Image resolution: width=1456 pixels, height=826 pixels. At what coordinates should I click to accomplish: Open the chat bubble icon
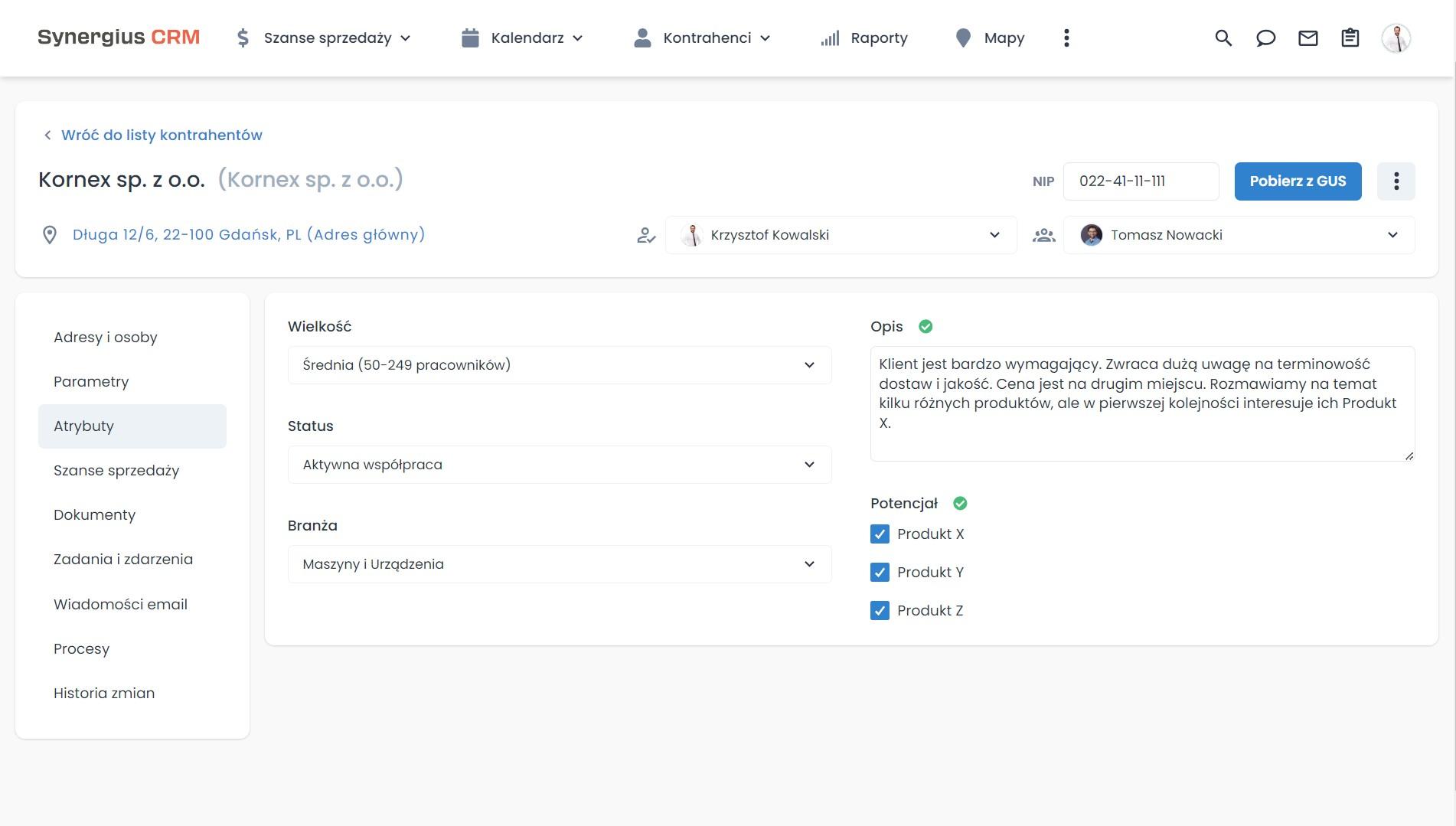[1266, 38]
